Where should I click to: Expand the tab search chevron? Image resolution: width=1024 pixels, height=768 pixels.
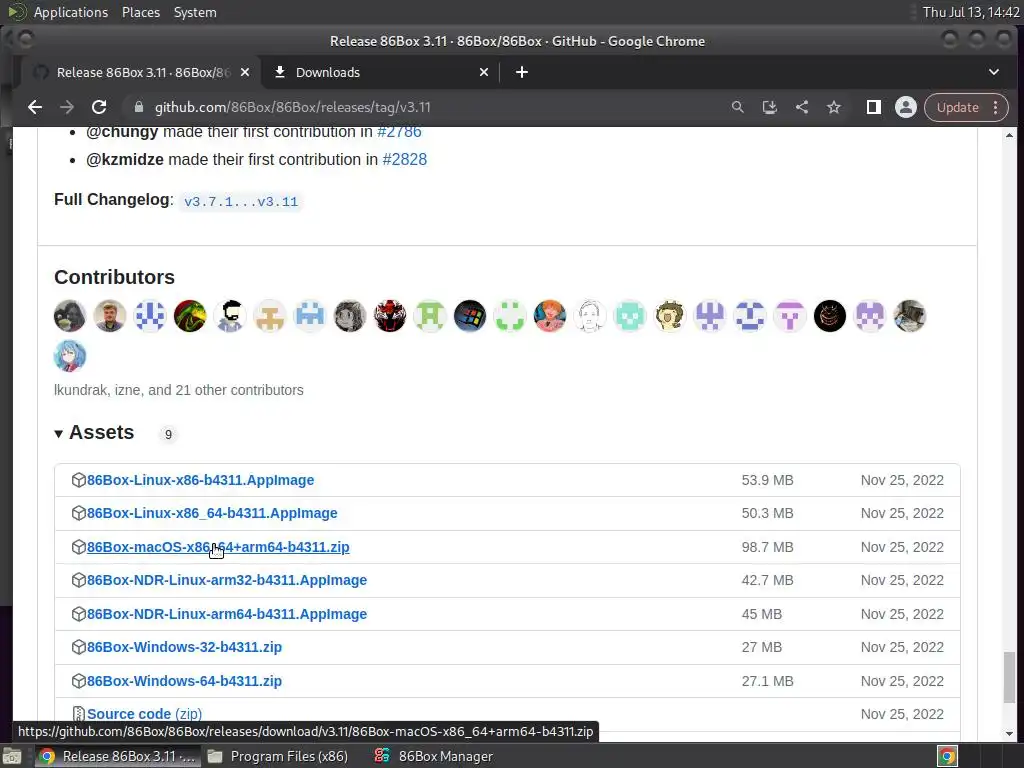(994, 72)
